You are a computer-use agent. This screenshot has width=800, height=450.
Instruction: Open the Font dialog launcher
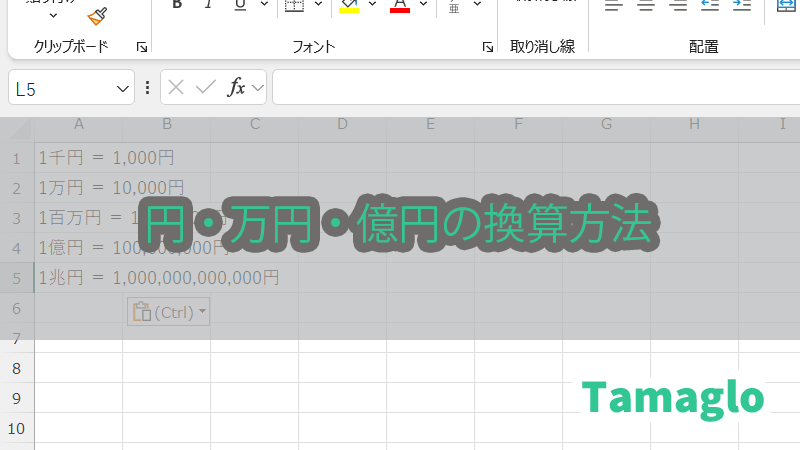(x=487, y=47)
